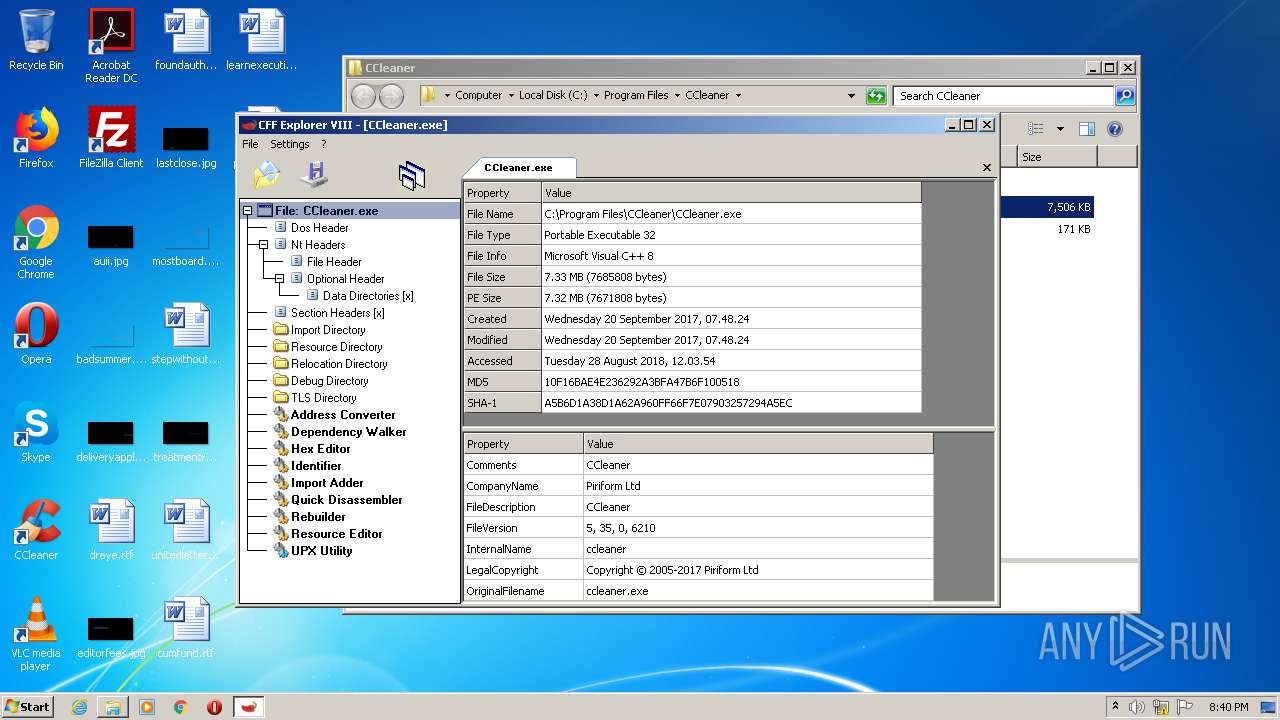
Task: Open the ? help menu
Action: coord(323,144)
